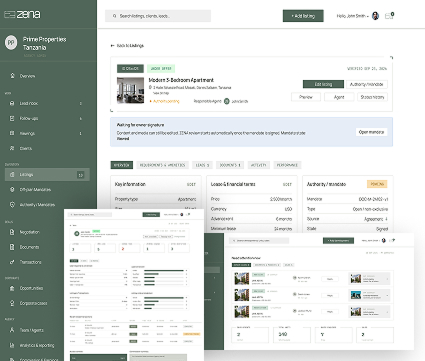Open Lead pool in the sidebar
This screenshot has width=425, height=361.
pos(29,103)
